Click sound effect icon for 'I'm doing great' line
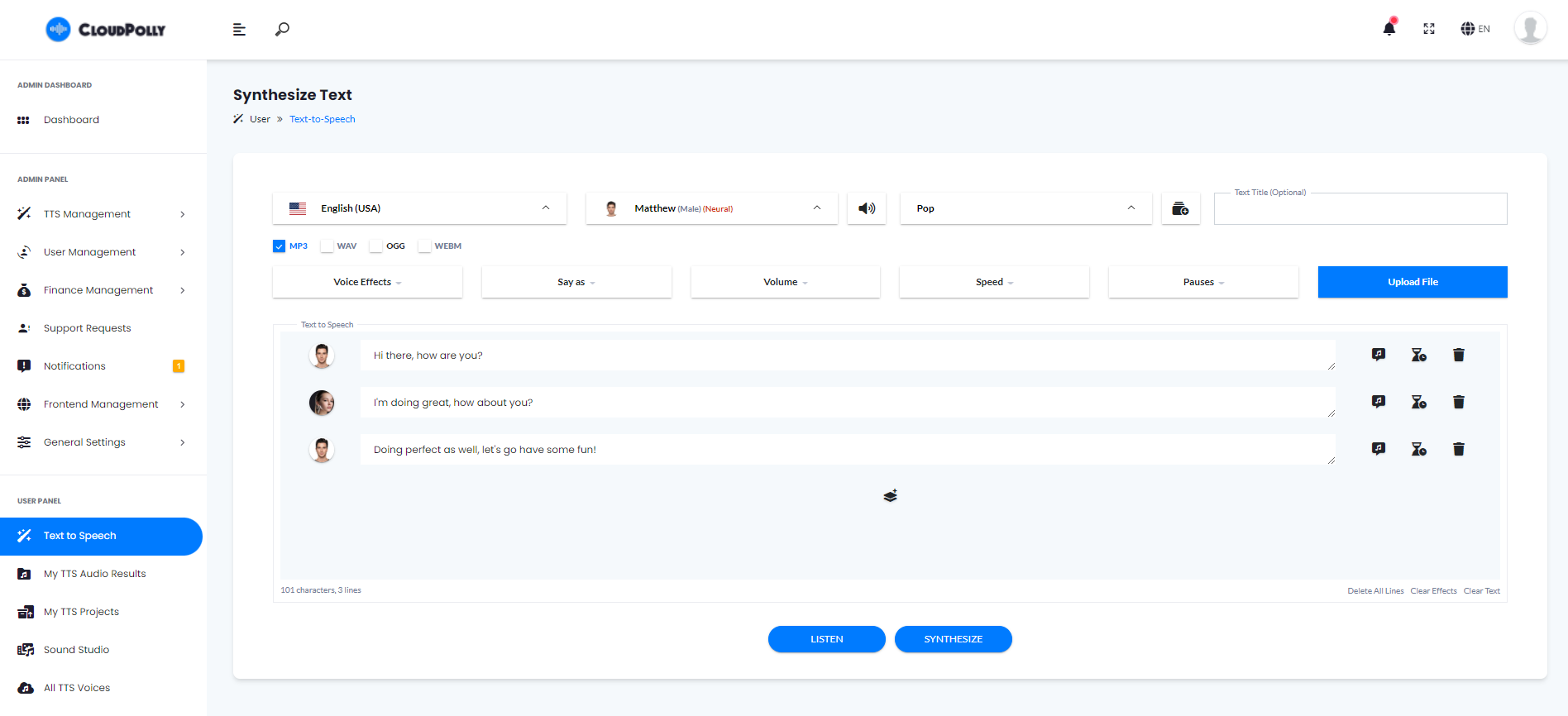1568x716 pixels. click(1379, 402)
